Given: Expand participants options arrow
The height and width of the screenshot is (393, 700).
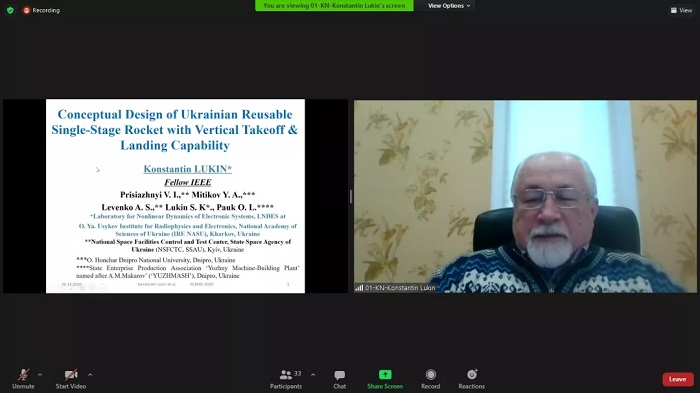Looking at the screenshot, I should [313, 375].
